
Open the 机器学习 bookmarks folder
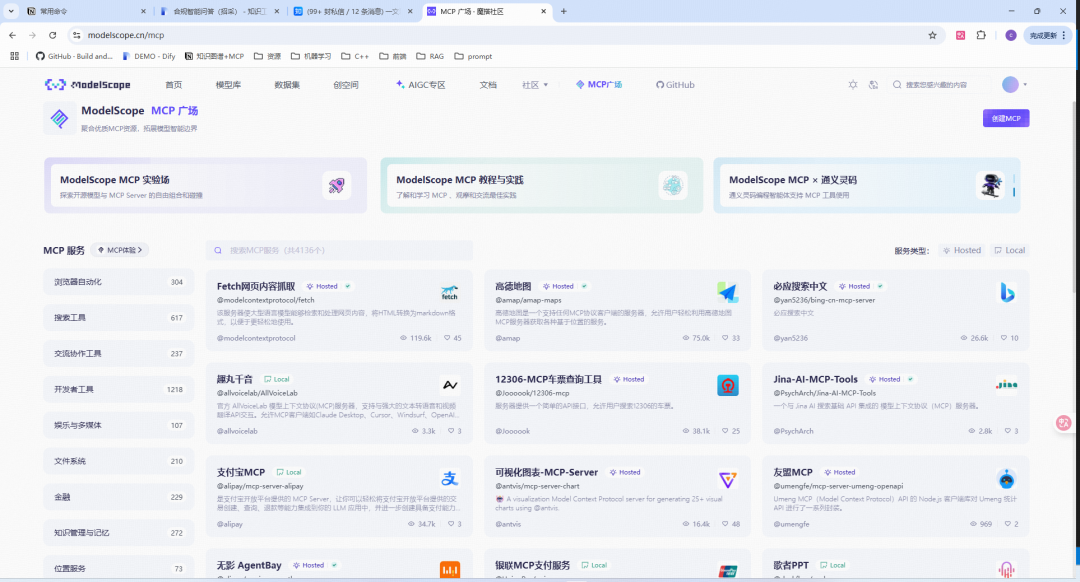[x=311, y=56]
